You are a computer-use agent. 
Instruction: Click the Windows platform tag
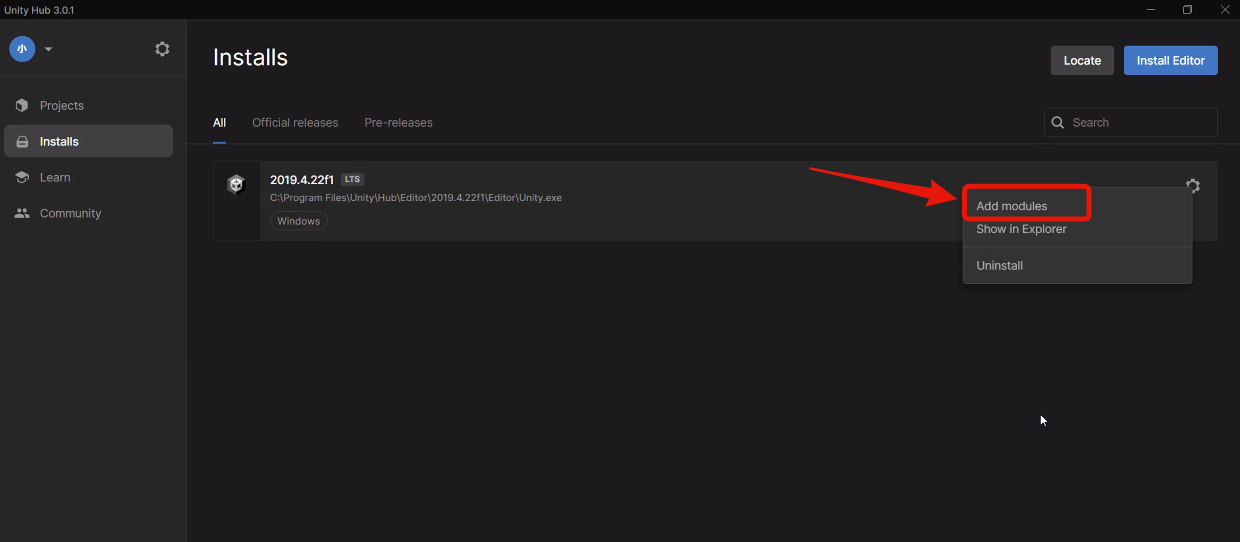click(x=299, y=221)
